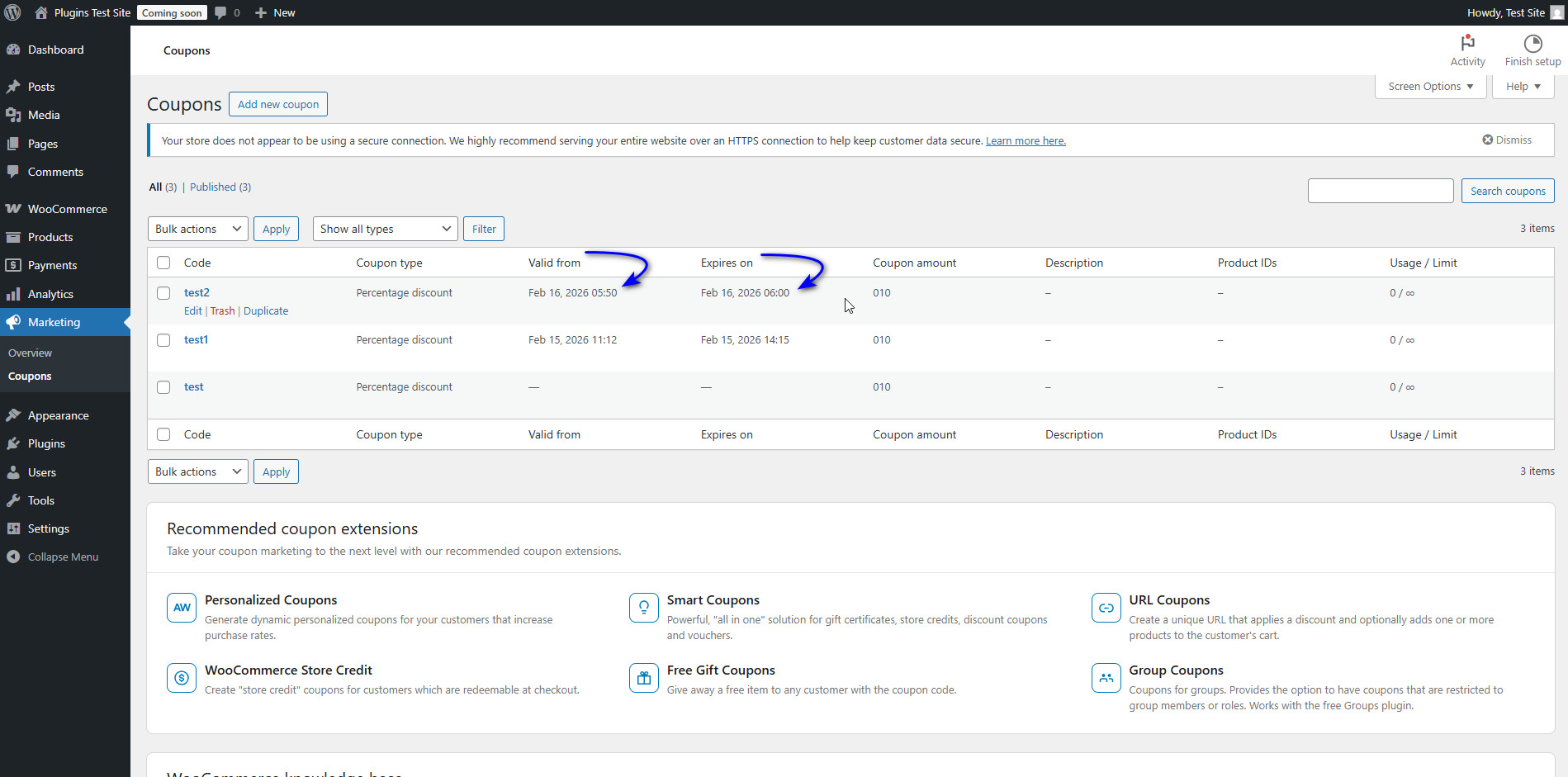1568x777 pixels.
Task: Dismiss the HTTPS notice
Action: (1506, 140)
